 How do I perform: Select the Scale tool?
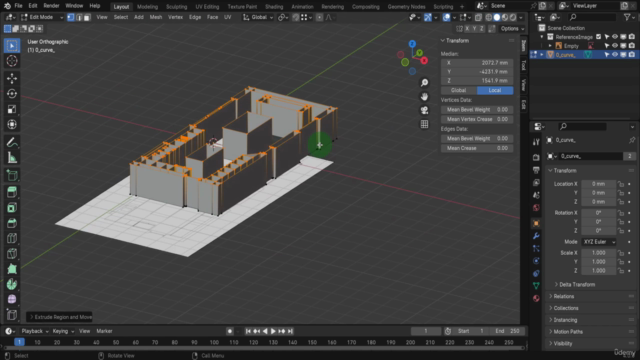pos(12,109)
